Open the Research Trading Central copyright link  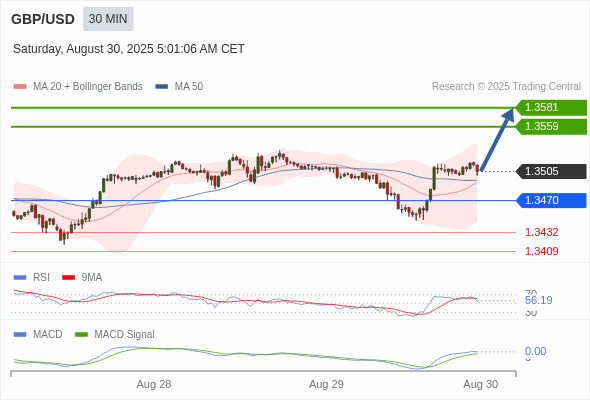506,87
